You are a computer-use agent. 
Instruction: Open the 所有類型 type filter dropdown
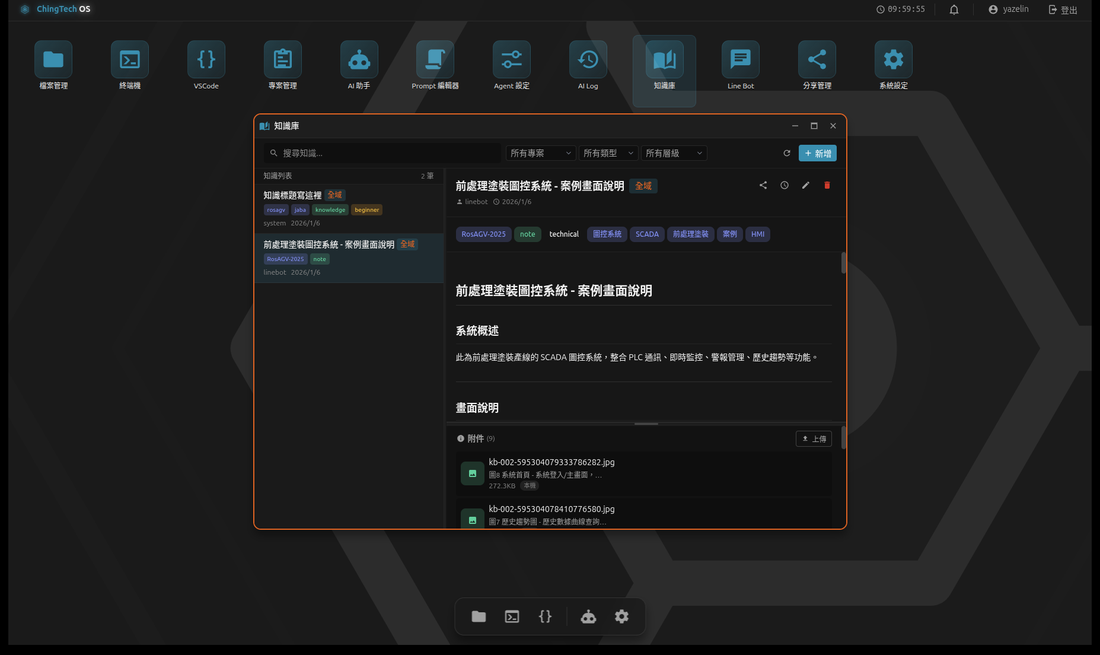click(x=608, y=153)
